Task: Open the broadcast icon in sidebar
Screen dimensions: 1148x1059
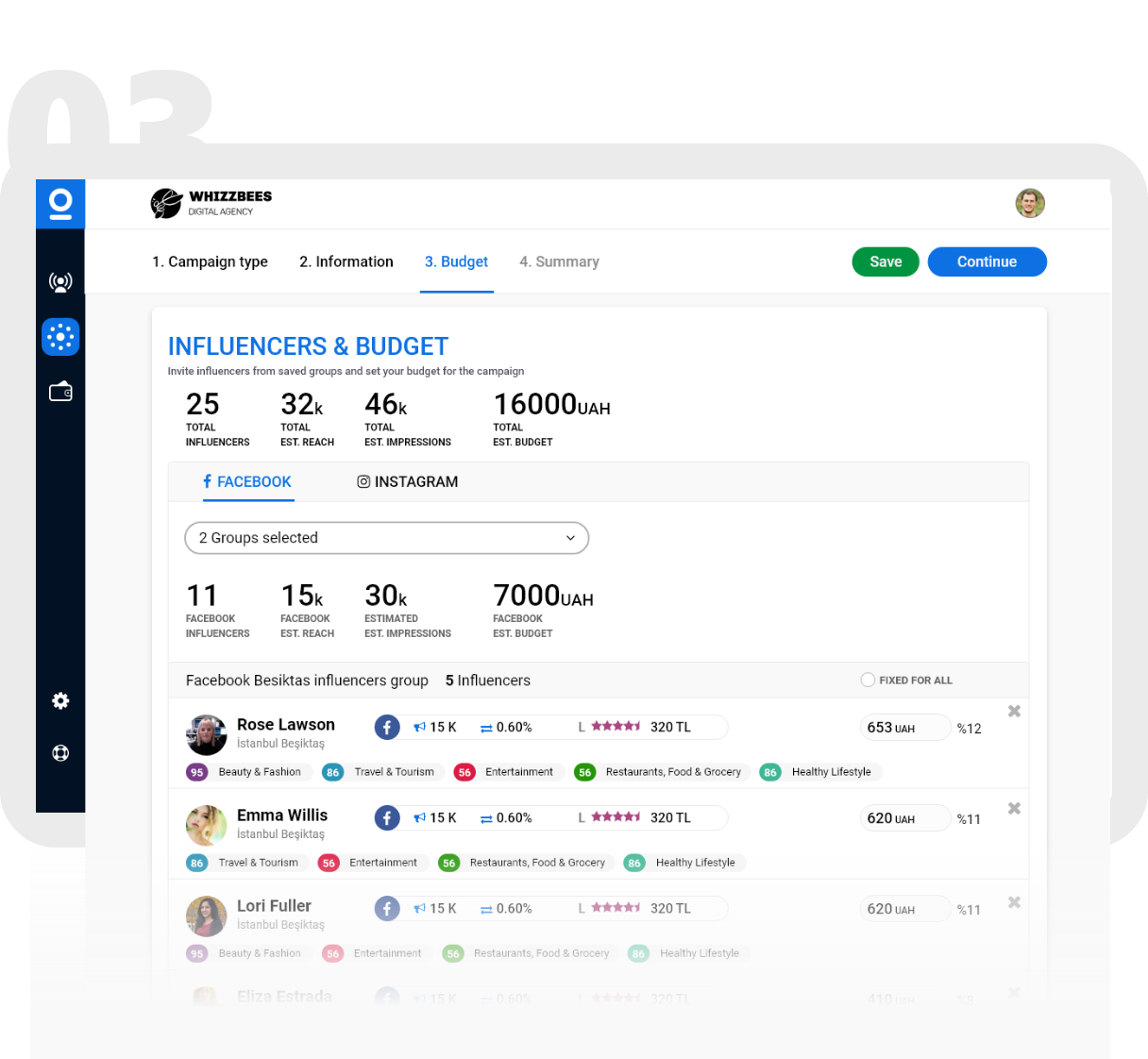Action: click(x=60, y=281)
